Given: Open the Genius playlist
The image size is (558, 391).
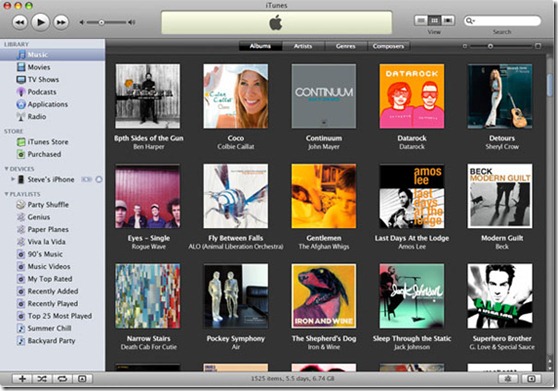Looking at the screenshot, I should tap(52, 217).
